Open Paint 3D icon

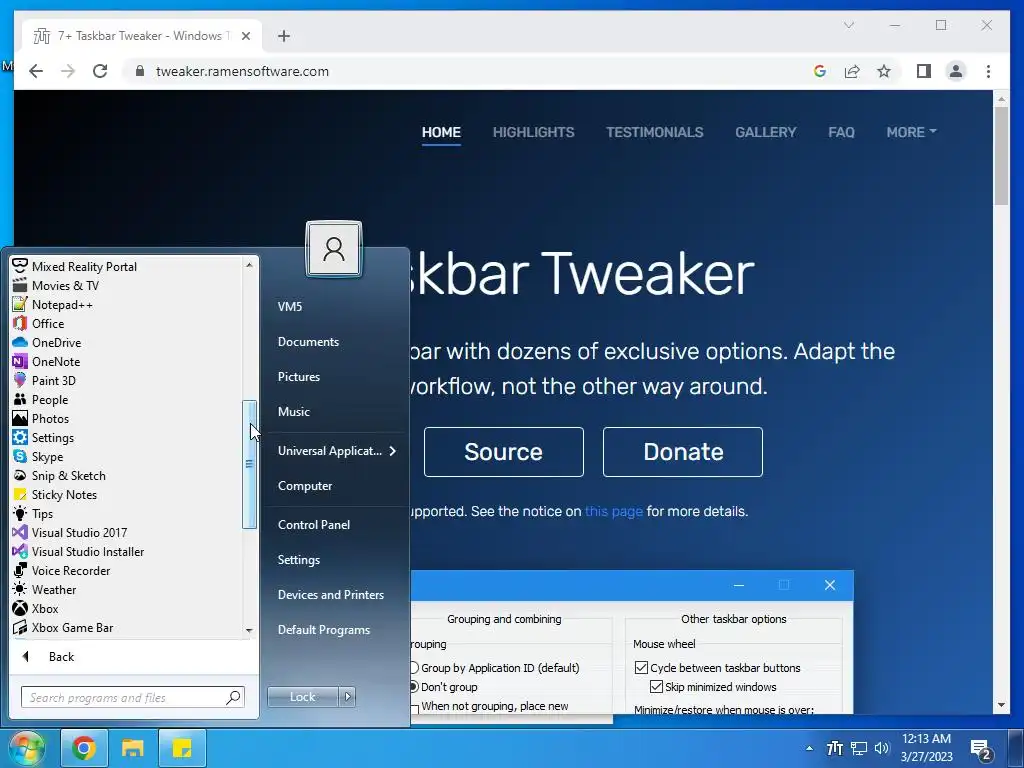point(20,380)
